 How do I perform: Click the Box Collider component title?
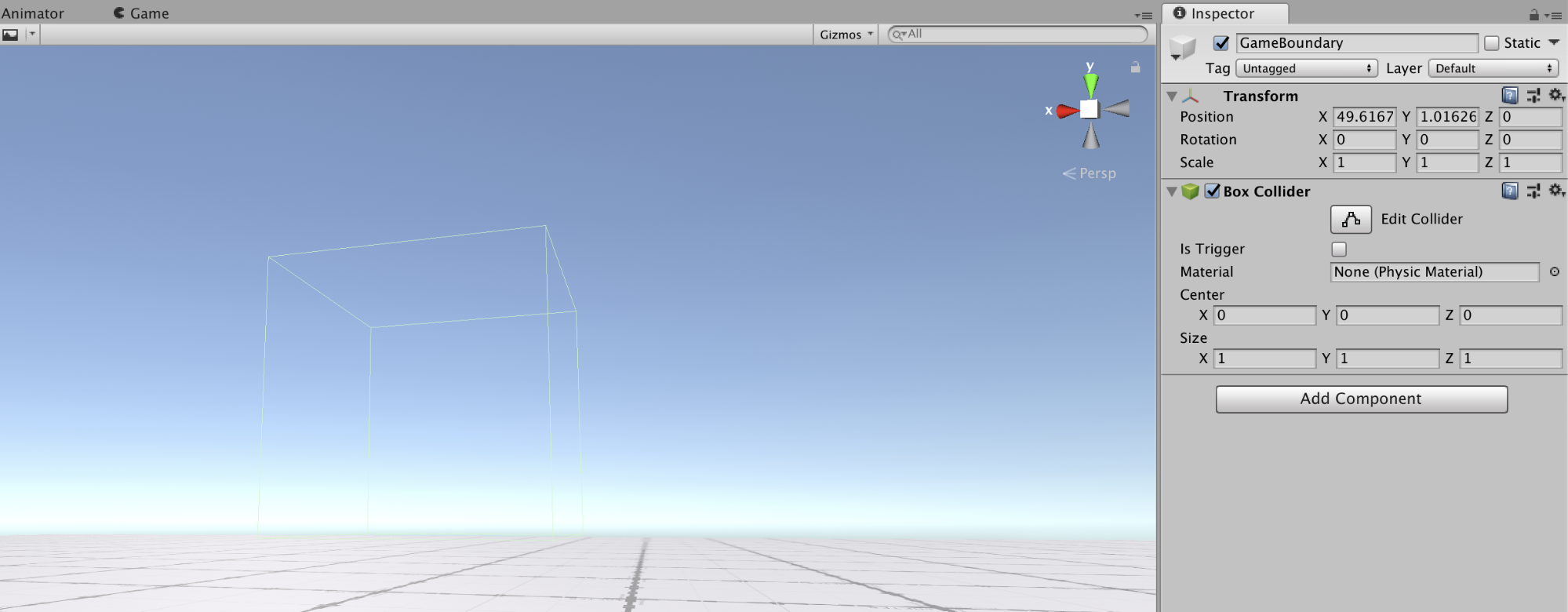[x=1267, y=191]
